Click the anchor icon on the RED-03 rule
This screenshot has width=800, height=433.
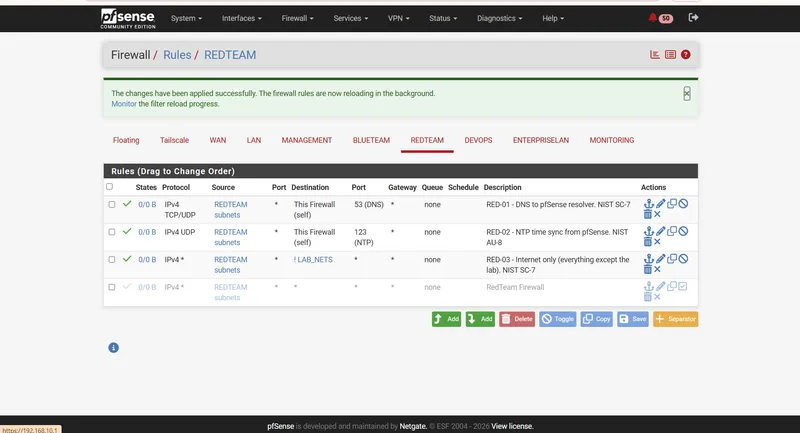[x=648, y=259]
